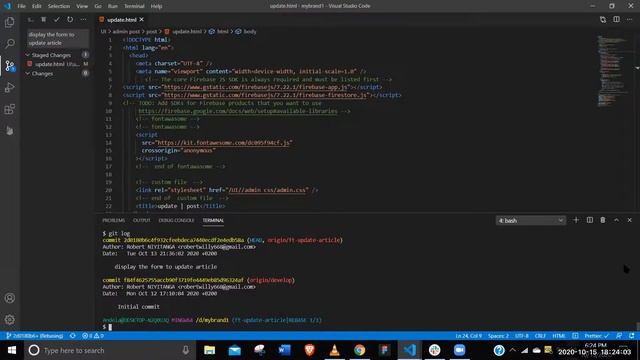Kill the terminal with trash icon
Image resolution: width=640 pixels, height=360 pixels.
(603, 220)
